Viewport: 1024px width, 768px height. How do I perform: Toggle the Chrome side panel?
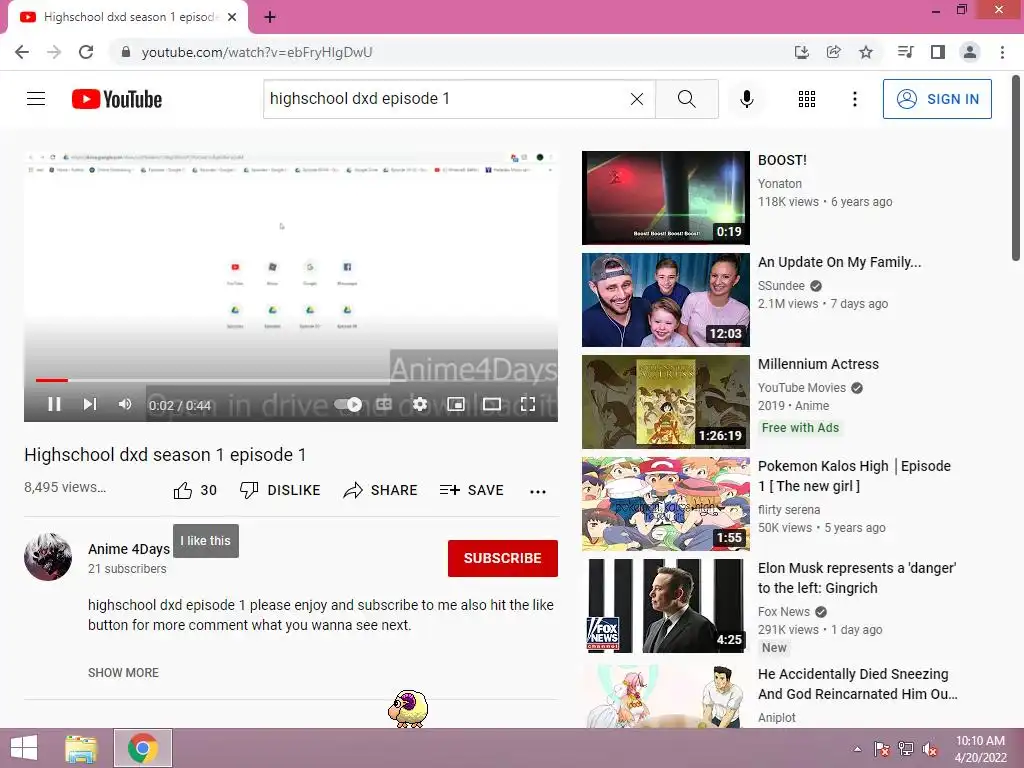(938, 52)
